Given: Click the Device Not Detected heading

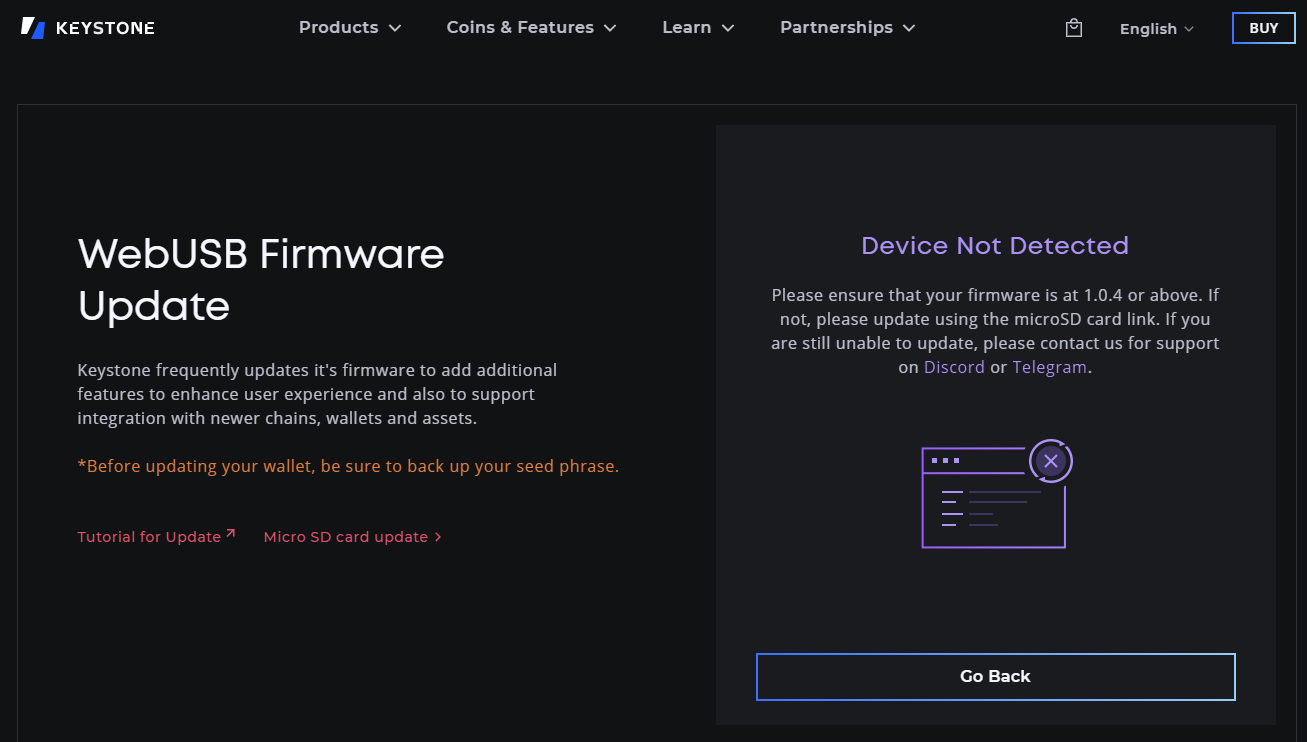Looking at the screenshot, I should (995, 246).
